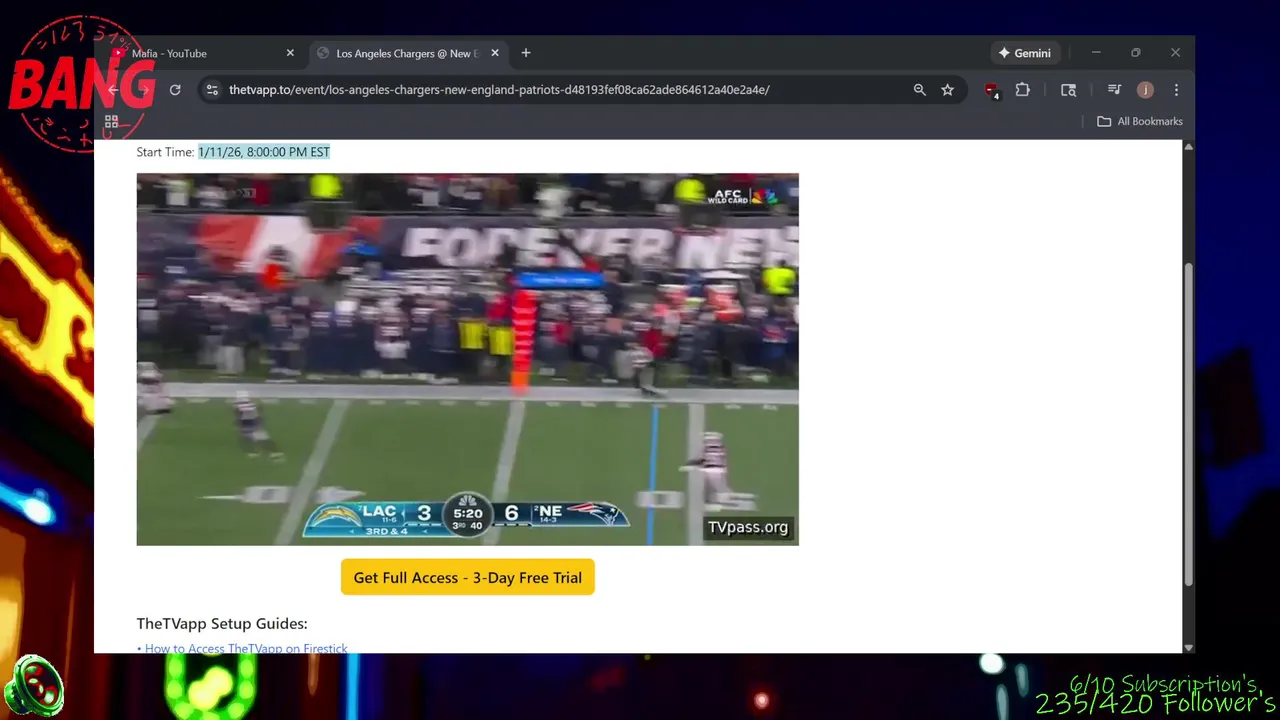
Task: Click the scrollbar down arrow
Action: (x=1188, y=647)
